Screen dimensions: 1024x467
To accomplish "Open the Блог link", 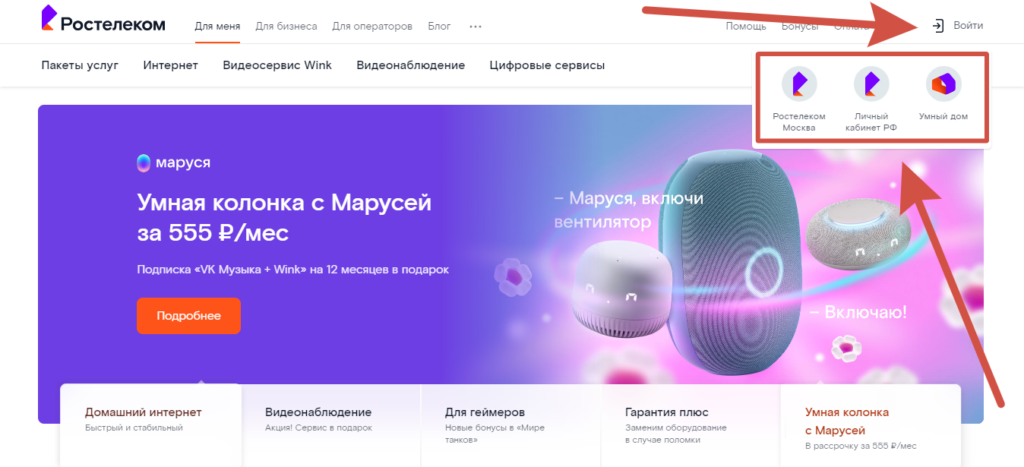I will [x=440, y=27].
